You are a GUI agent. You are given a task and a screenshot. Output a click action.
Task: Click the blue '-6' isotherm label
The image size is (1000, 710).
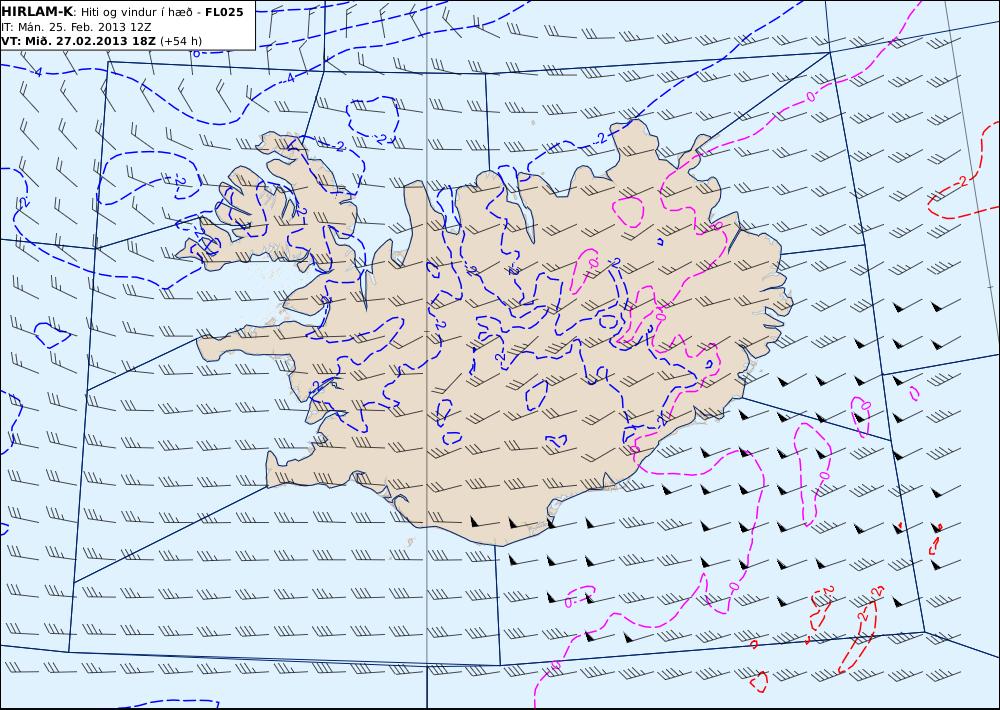pos(195,53)
